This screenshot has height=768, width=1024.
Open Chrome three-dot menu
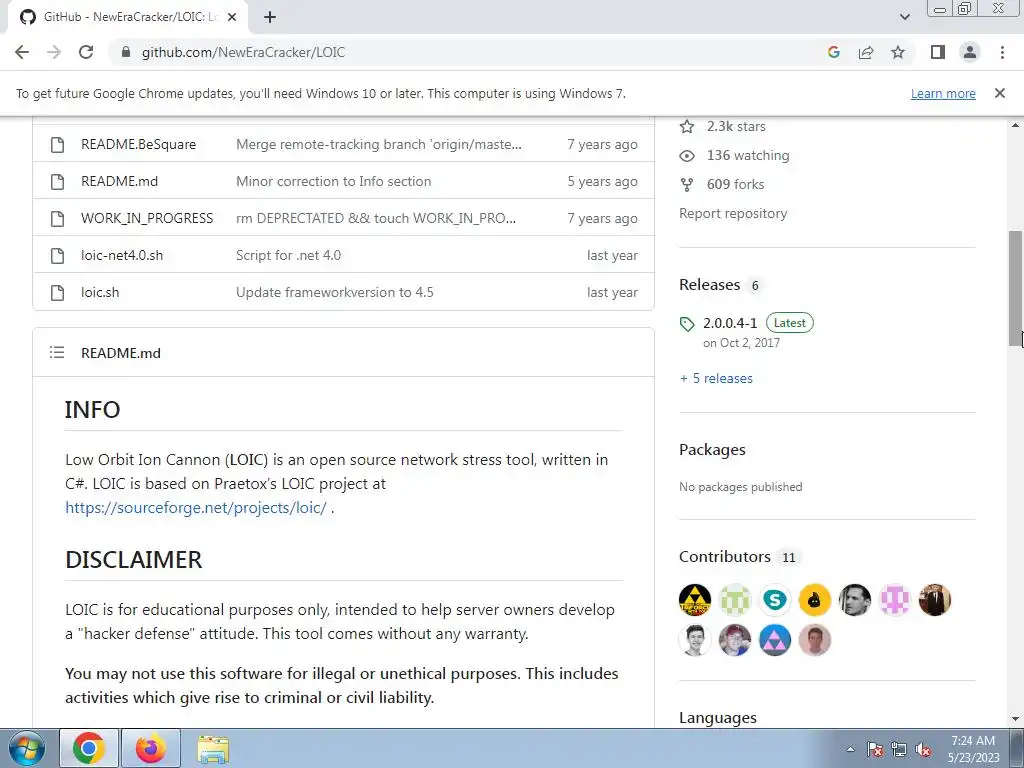pos(1002,52)
